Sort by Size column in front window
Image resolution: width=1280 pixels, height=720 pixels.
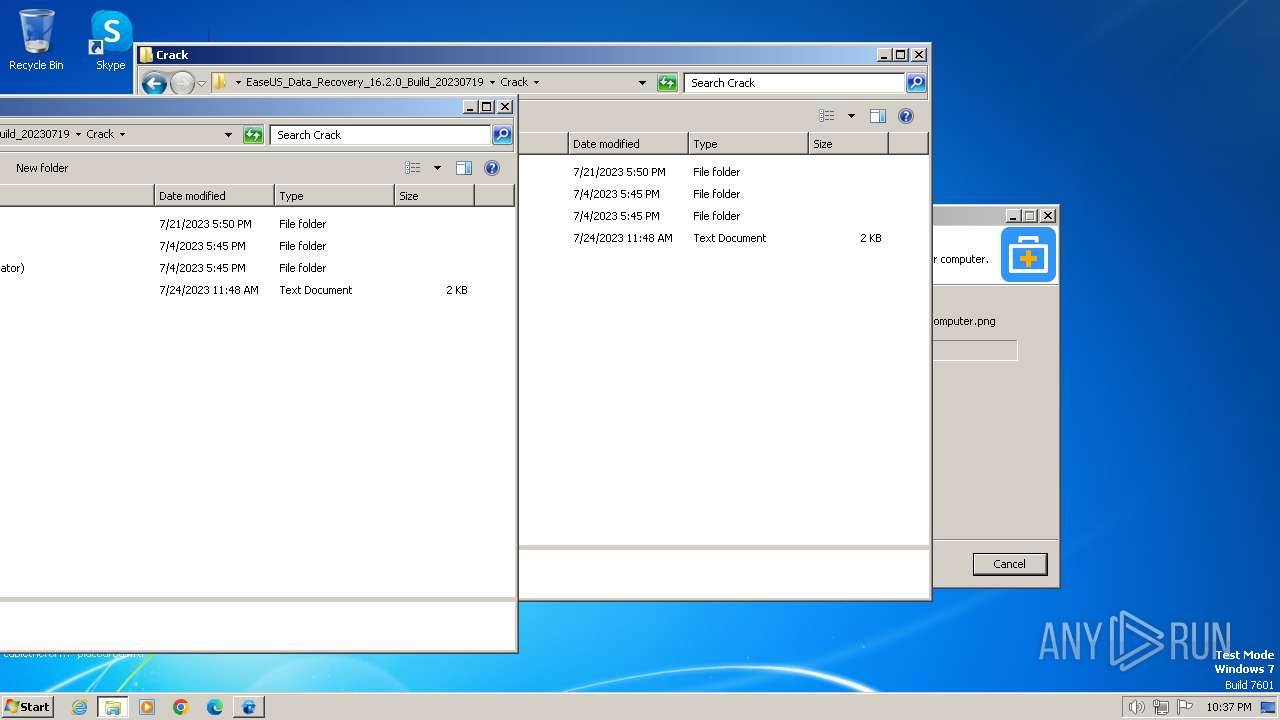click(434, 196)
